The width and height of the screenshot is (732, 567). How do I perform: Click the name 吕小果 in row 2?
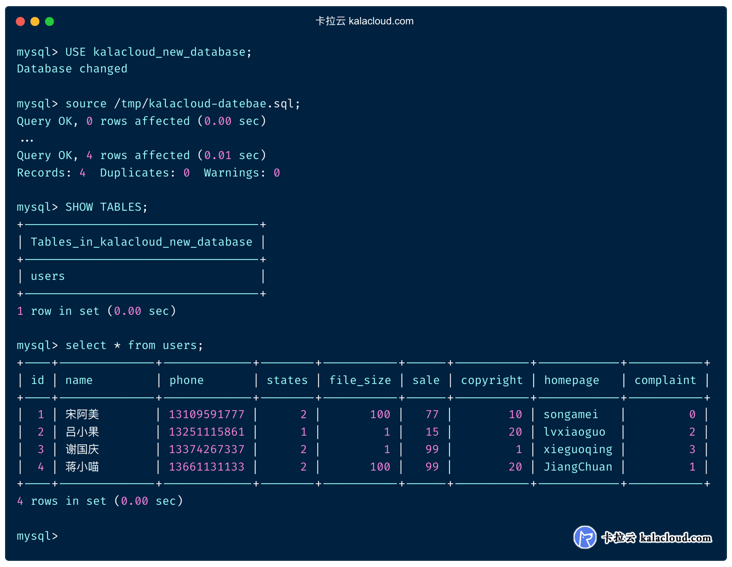(82, 432)
